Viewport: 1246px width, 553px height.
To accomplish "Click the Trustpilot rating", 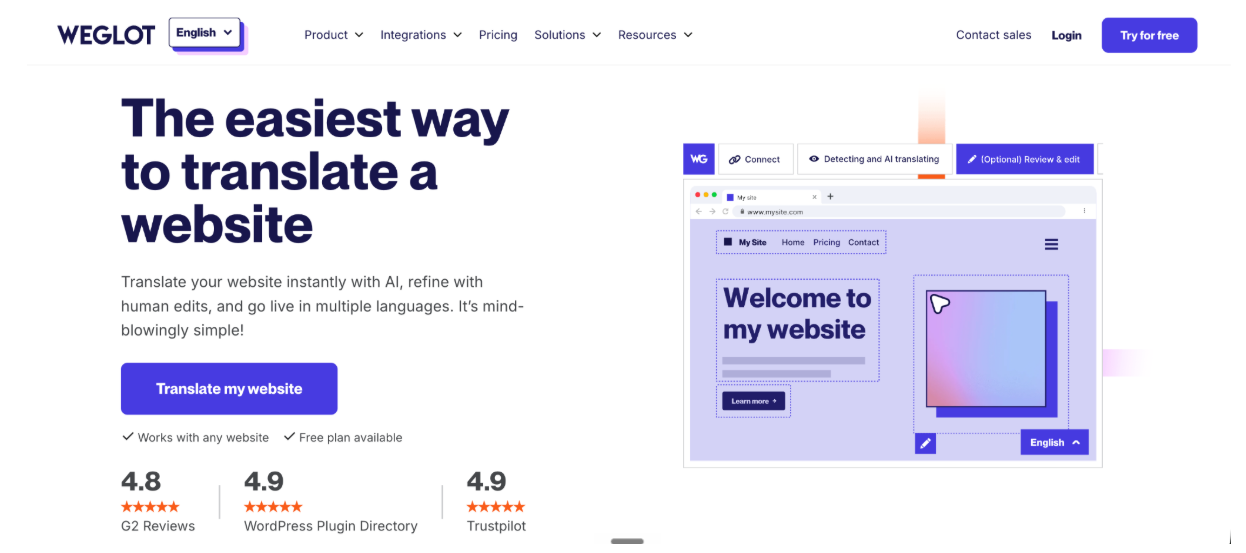I will pos(496,501).
